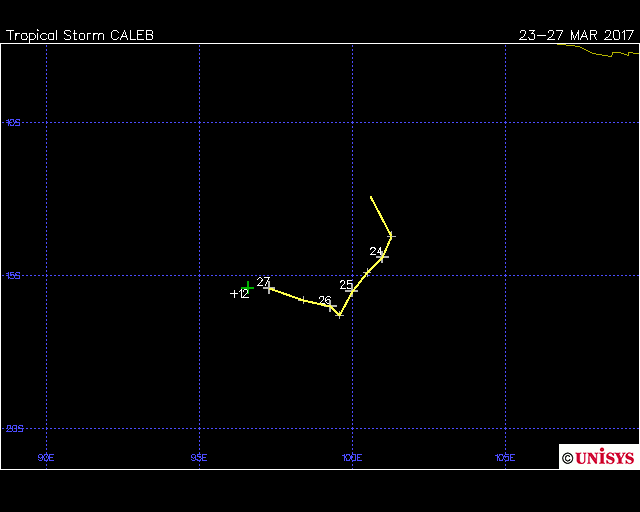The width and height of the screenshot is (640, 512).
Task: Click the UNISYS logo
Action: [599, 457]
